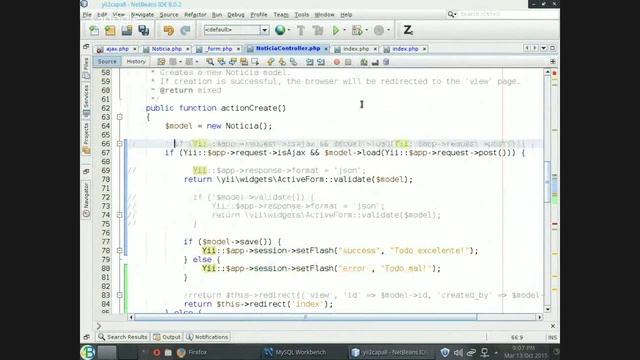
Task: Click the expand editor icon at toolbar right end
Action: [x=553, y=62]
